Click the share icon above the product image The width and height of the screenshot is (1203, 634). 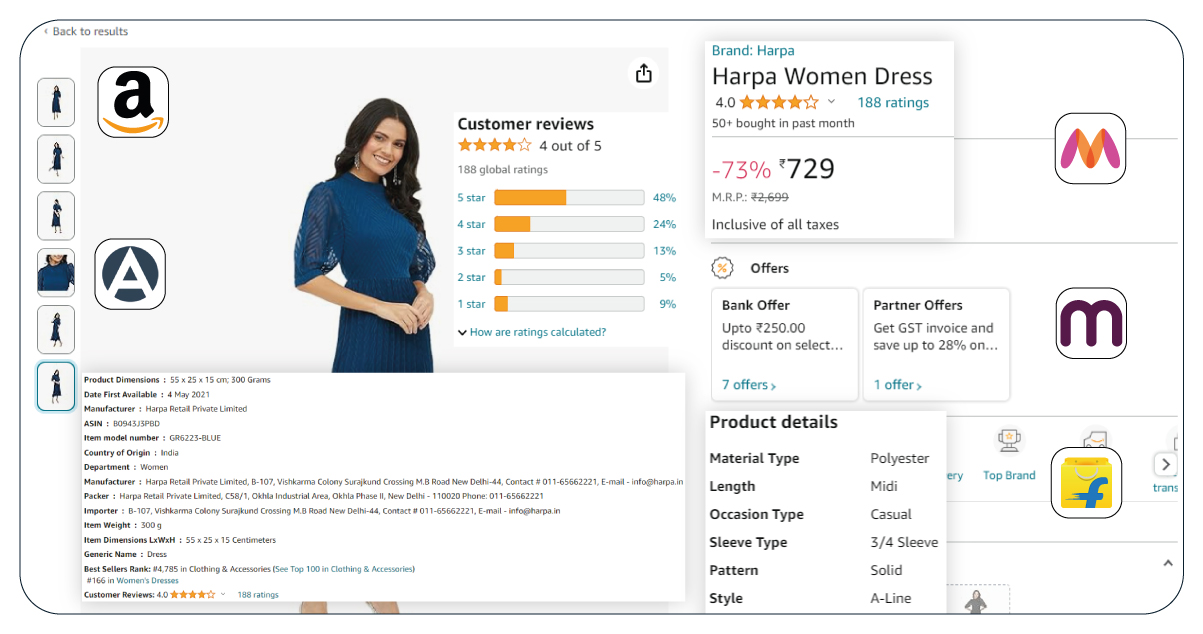click(x=643, y=73)
